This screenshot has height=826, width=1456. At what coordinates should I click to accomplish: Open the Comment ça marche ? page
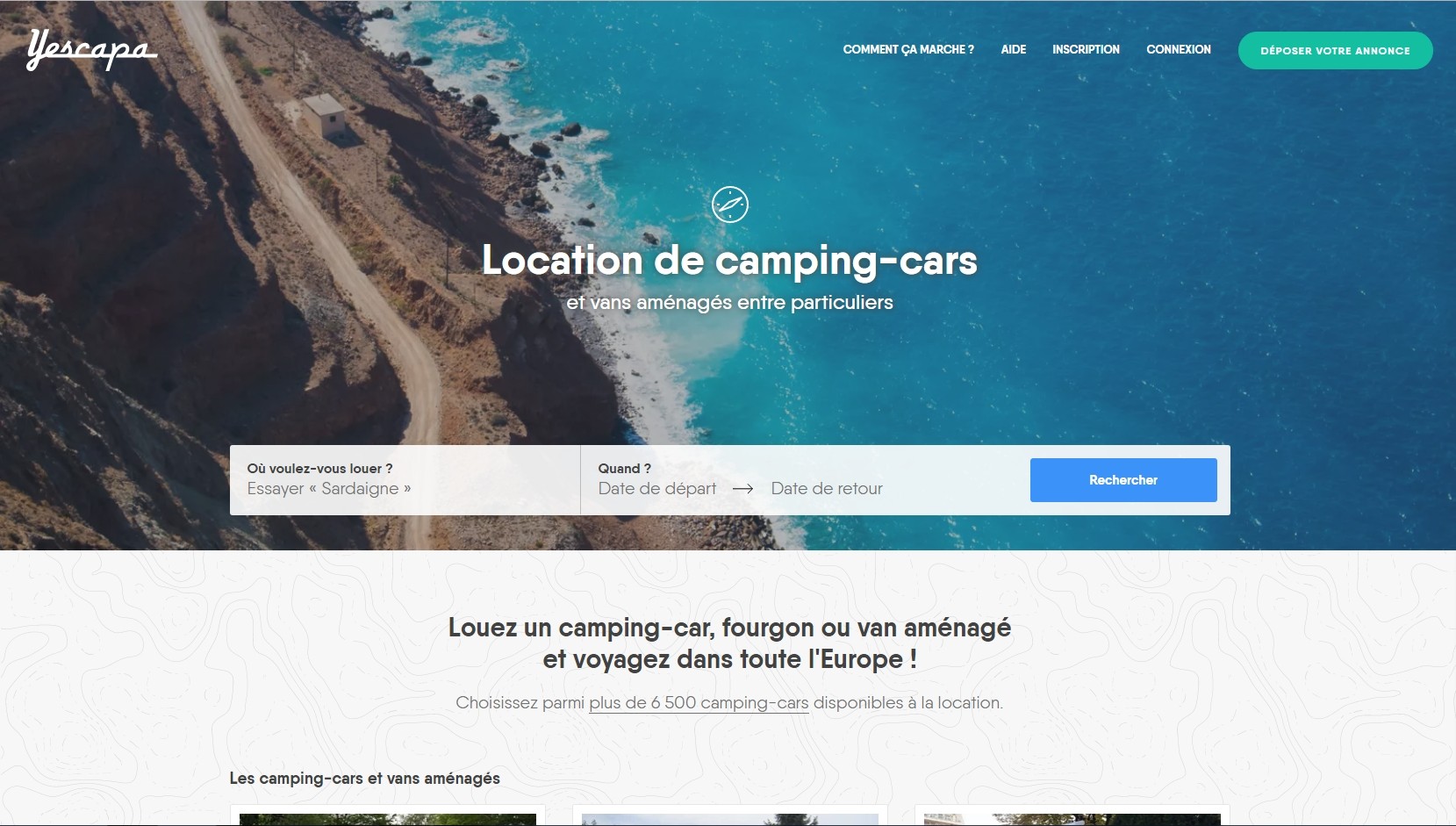[908, 49]
